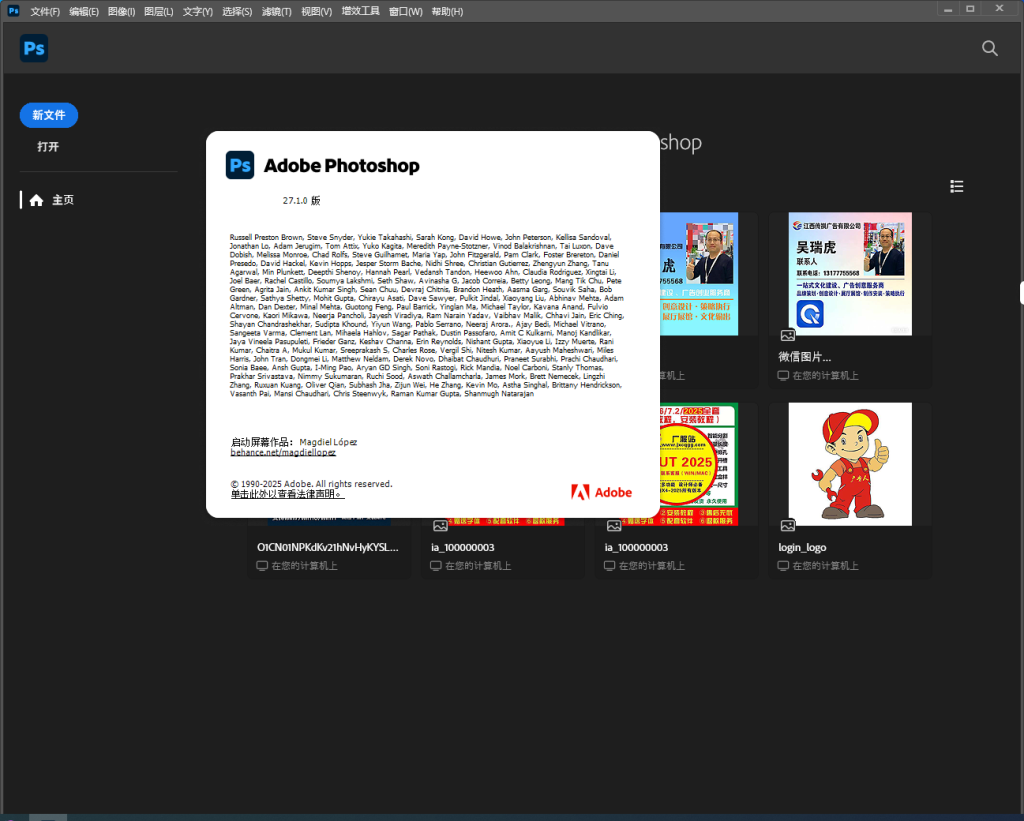Click the 打开 button
Image resolution: width=1024 pixels, height=821 pixels.
[x=48, y=146]
